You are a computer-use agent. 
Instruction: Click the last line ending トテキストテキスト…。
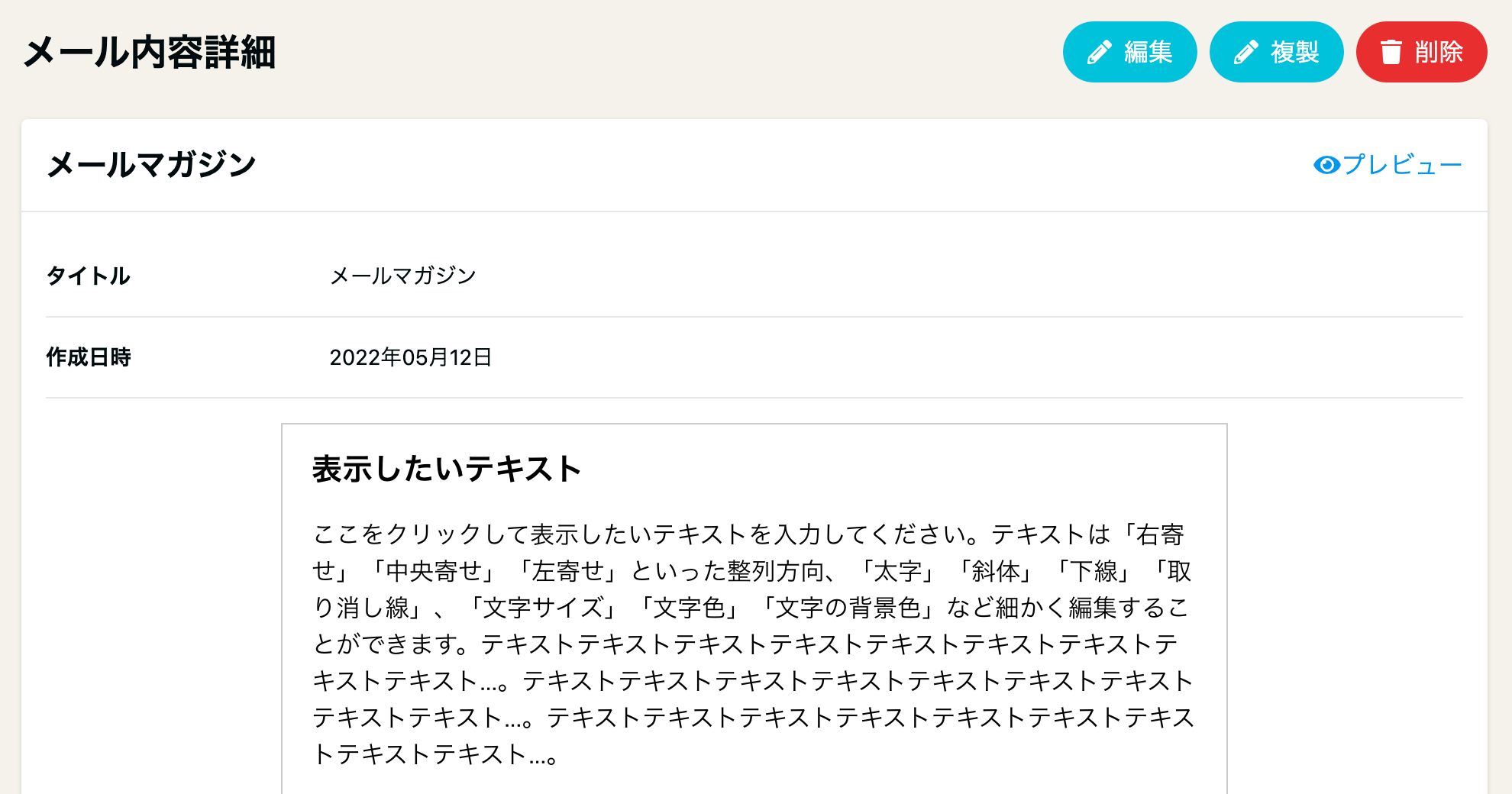435,754
